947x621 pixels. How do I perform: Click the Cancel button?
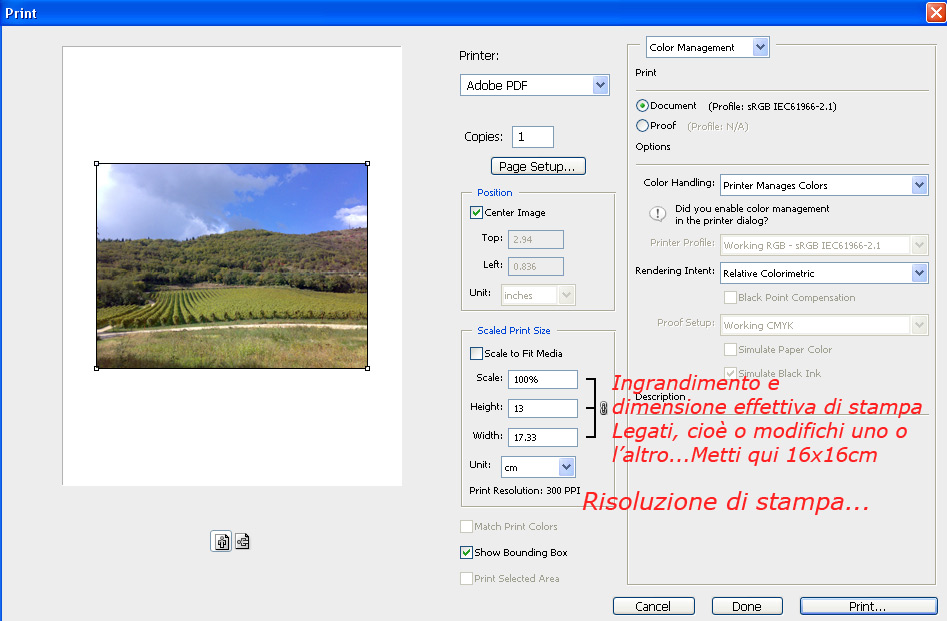coord(653,606)
